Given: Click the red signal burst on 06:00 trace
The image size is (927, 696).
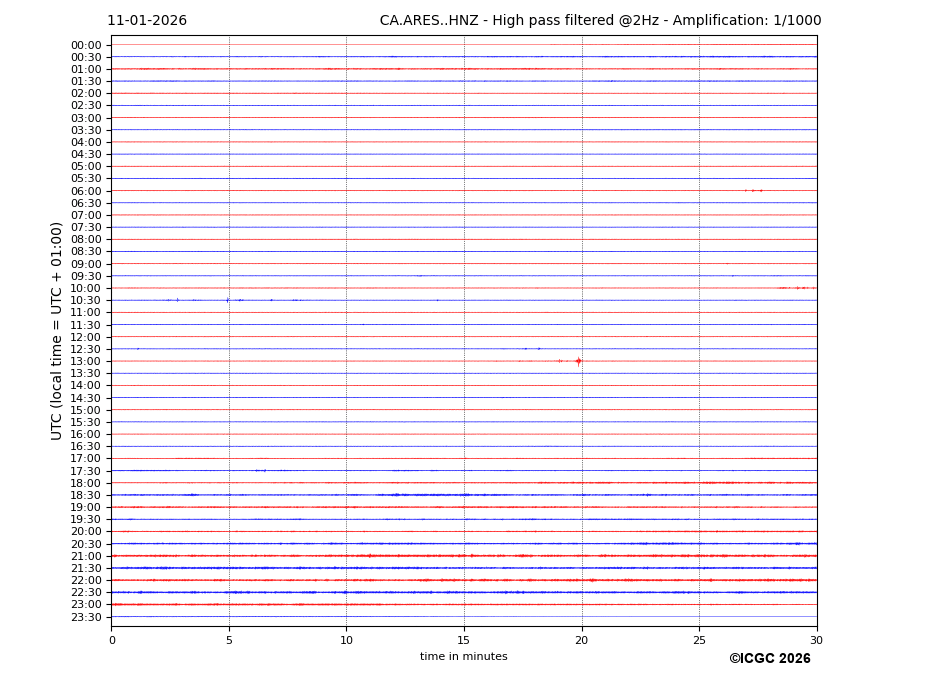Looking at the screenshot, I should click(753, 190).
